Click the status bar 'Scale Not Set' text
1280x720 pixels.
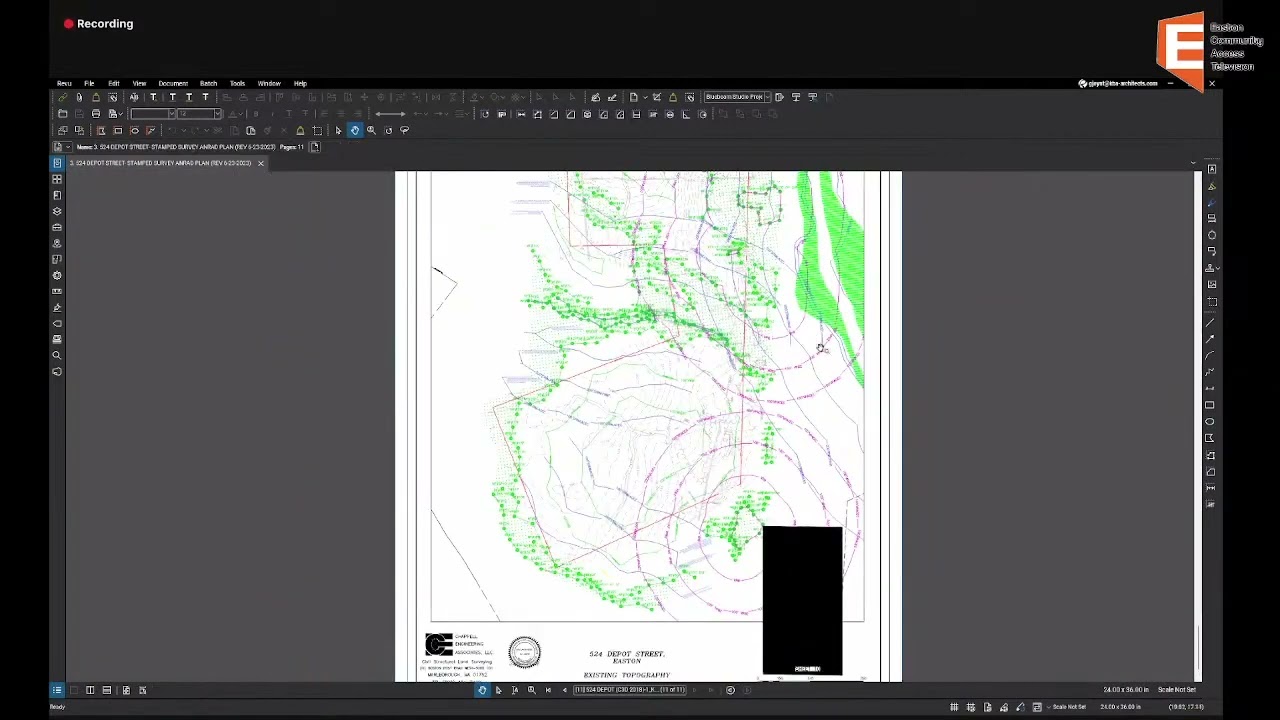(x=1069, y=707)
